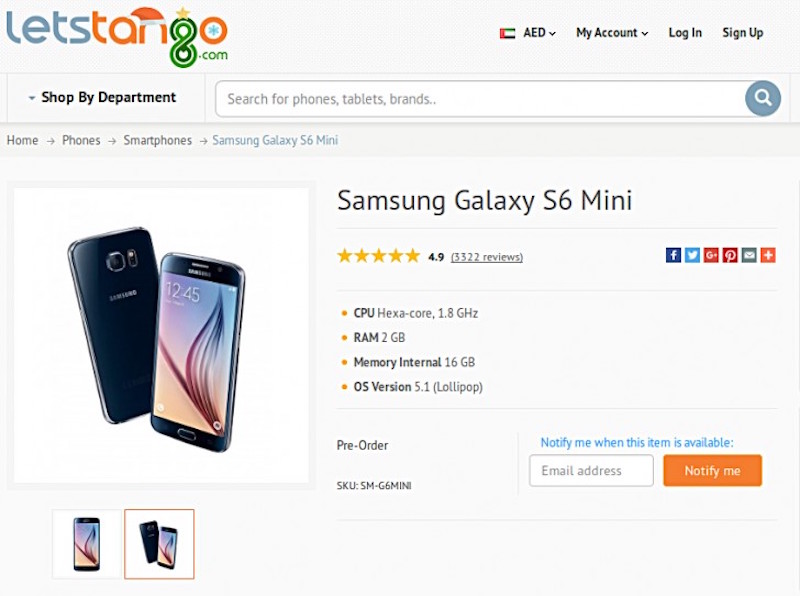Viewport: 800px width, 596px height.
Task: Open the AED currency dropdown
Action: pos(532,32)
